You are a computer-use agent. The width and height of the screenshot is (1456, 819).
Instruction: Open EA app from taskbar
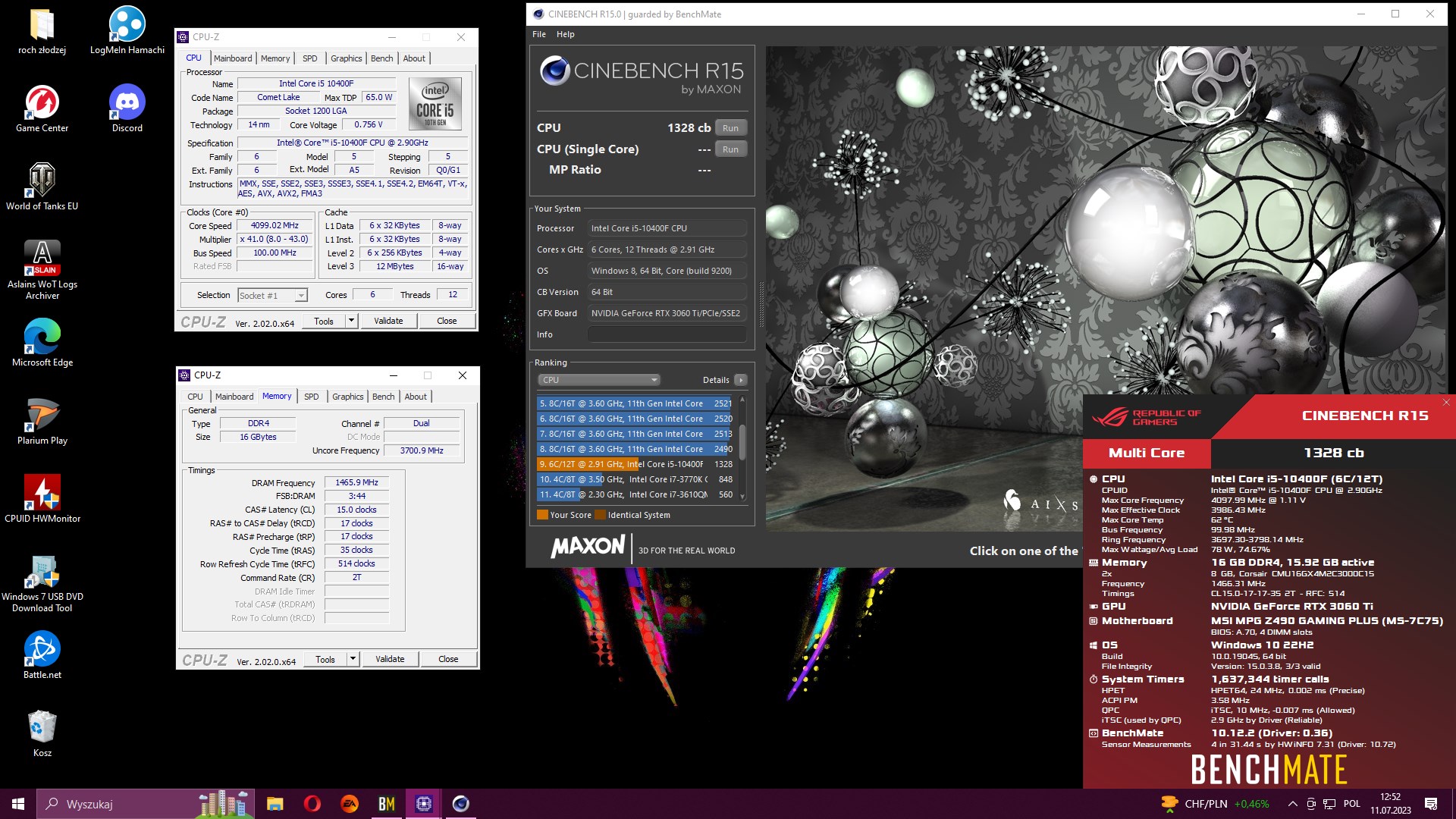tap(349, 804)
